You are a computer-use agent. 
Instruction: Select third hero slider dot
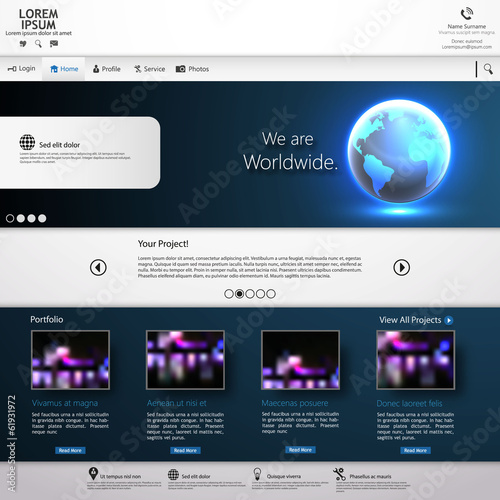tap(31, 218)
